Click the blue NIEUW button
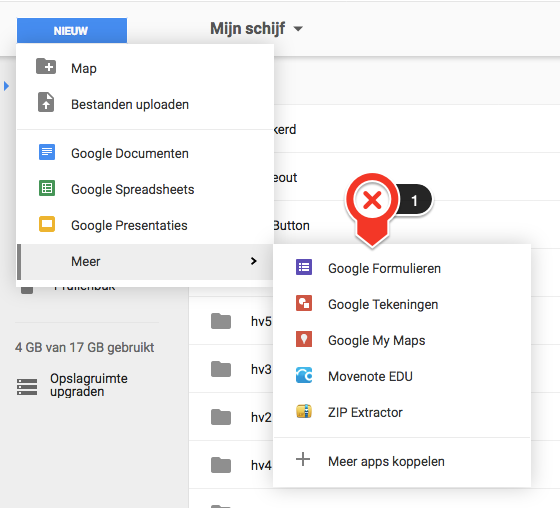Viewport: 560px width, 508px height. click(72, 31)
